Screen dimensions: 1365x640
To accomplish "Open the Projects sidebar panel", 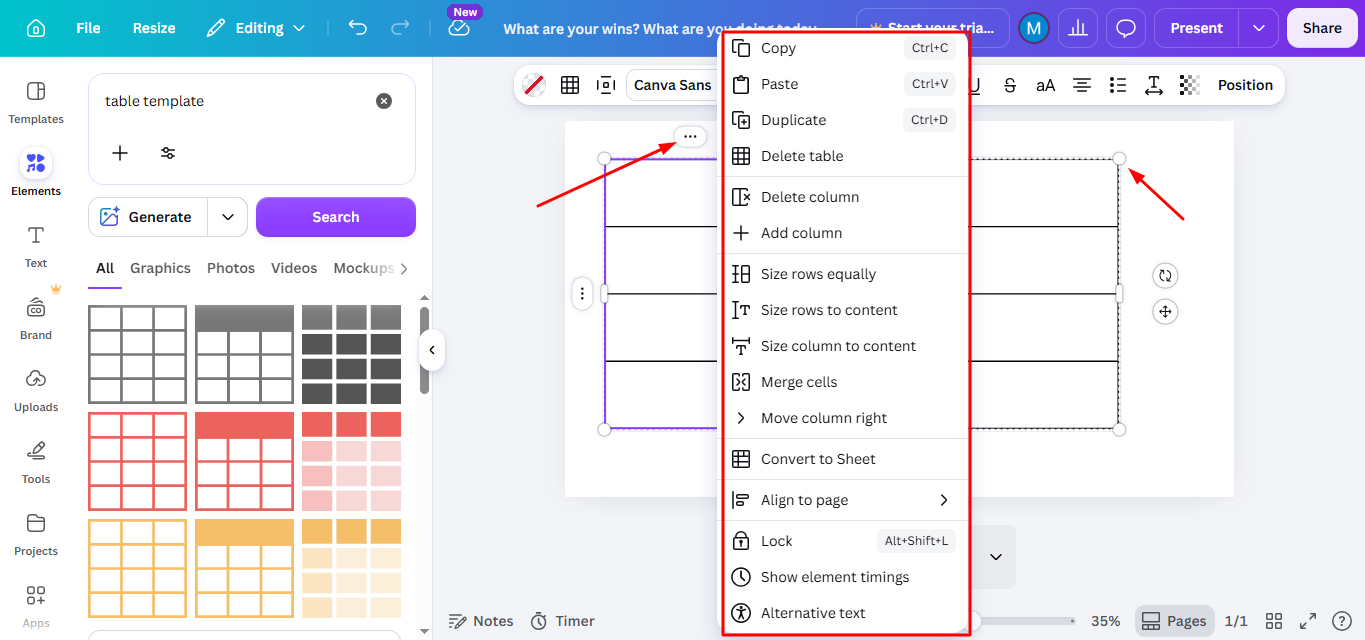I will (36, 534).
